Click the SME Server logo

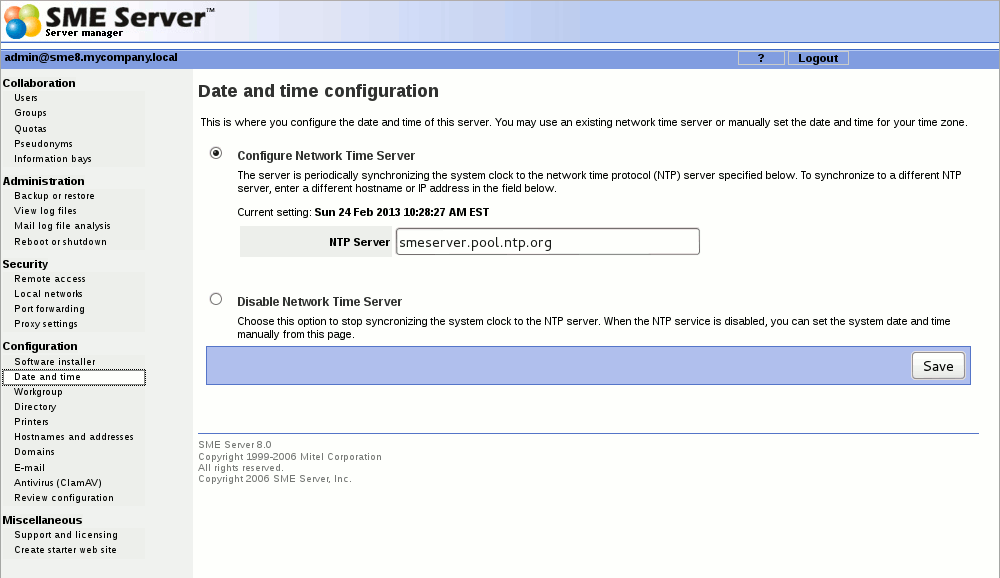coord(109,21)
